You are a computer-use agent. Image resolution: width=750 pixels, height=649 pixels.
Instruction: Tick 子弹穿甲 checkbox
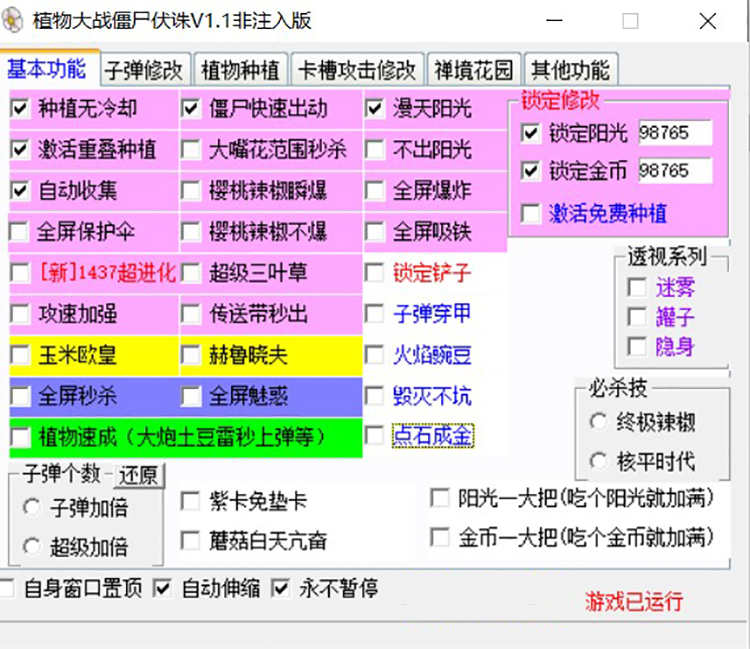[x=375, y=314]
